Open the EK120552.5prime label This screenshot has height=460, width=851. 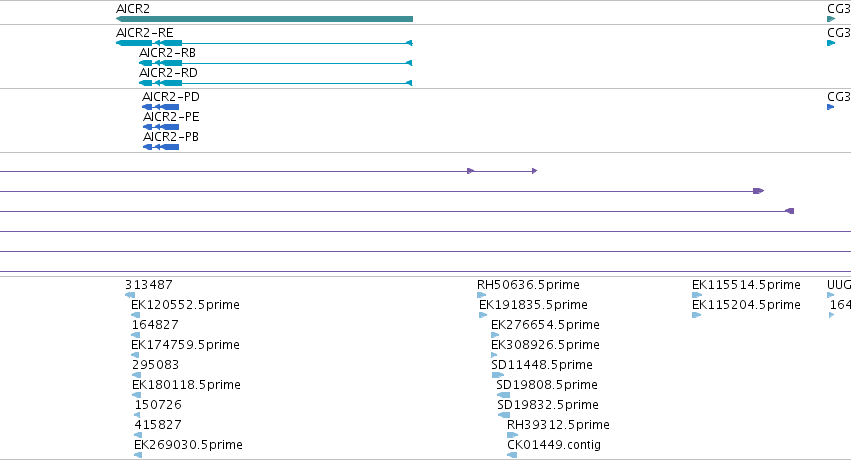pos(185,305)
